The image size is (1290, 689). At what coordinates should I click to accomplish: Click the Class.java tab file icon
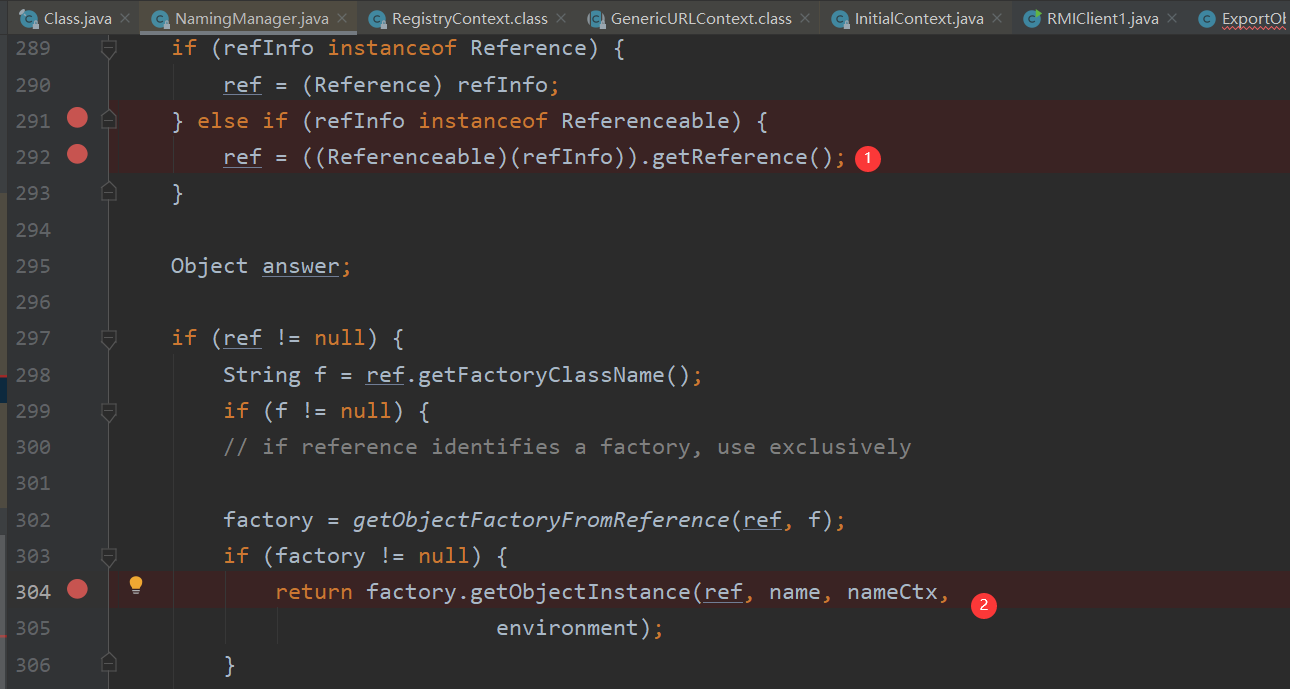(29, 18)
